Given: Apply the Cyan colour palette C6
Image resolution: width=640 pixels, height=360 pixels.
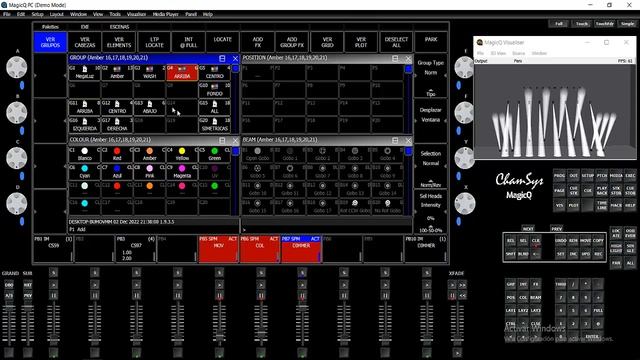Looking at the screenshot, I should tap(84, 172).
